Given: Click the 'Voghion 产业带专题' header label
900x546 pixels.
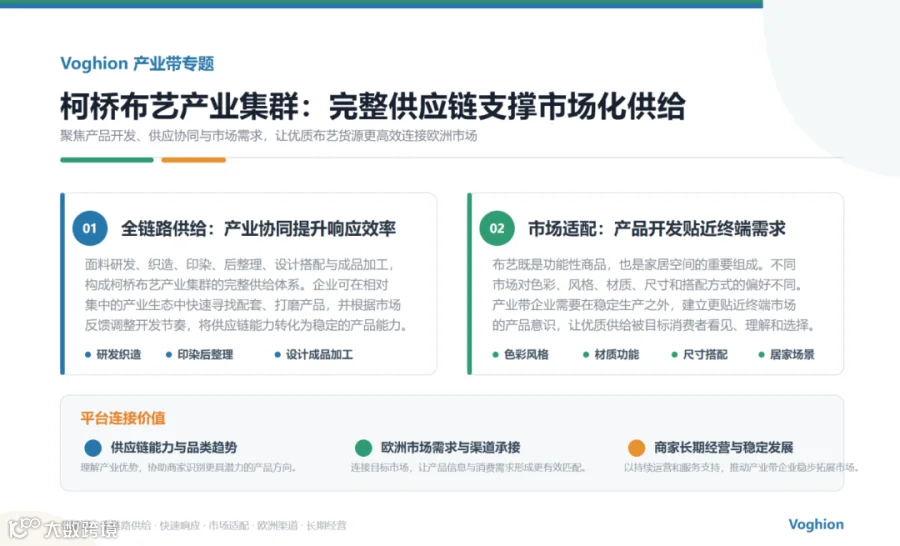Looking at the screenshot, I should [137, 63].
